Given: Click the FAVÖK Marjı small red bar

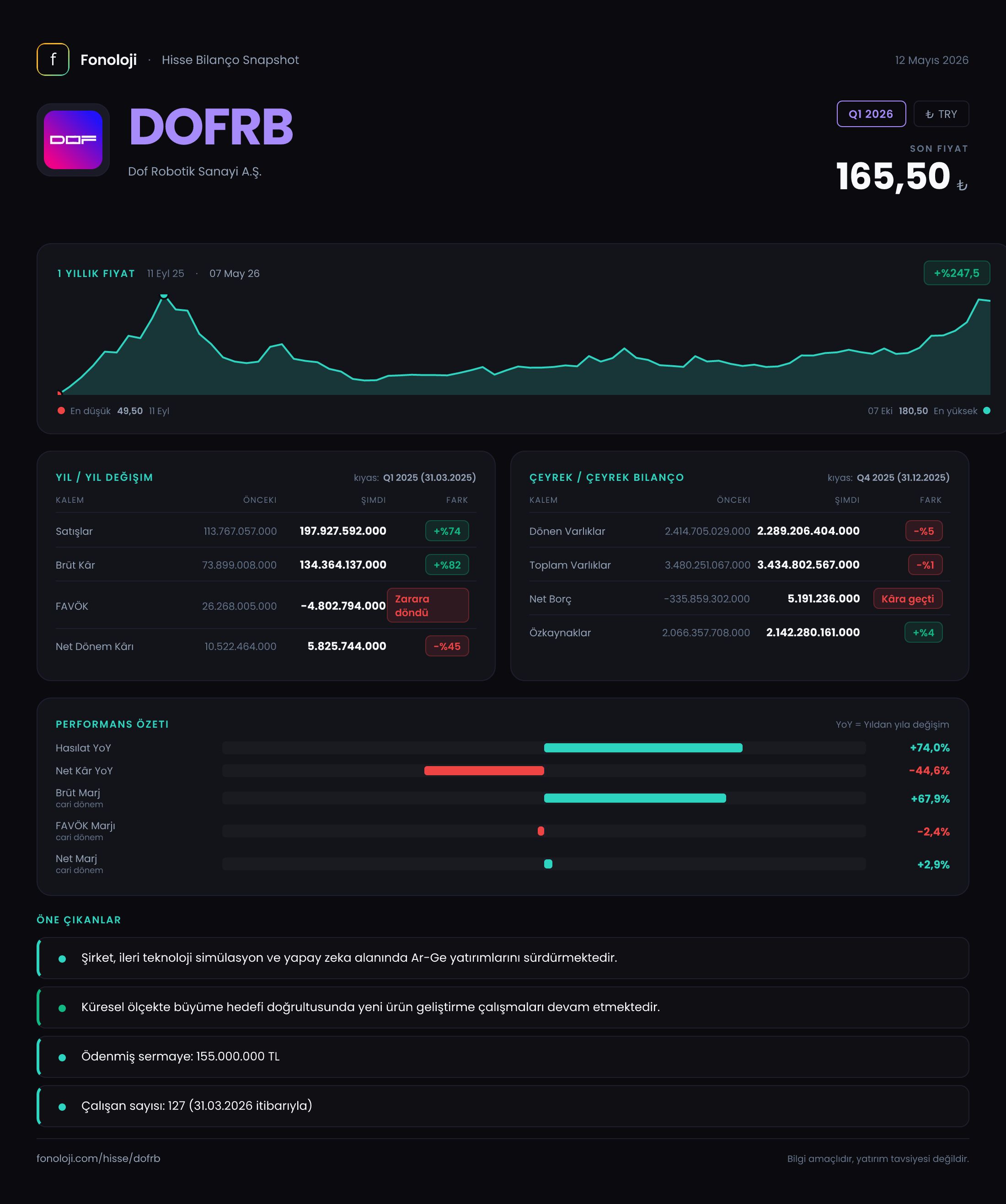Looking at the screenshot, I should (541, 831).
